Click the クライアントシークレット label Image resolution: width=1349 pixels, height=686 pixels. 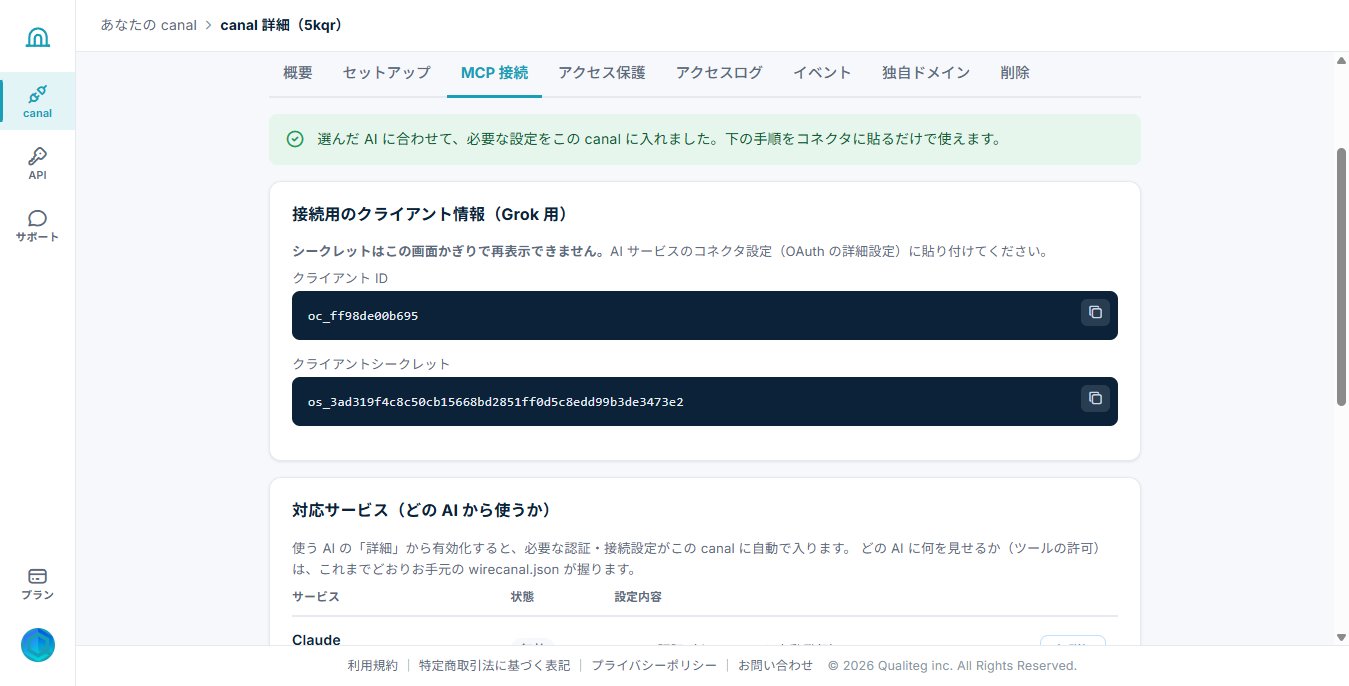371,364
